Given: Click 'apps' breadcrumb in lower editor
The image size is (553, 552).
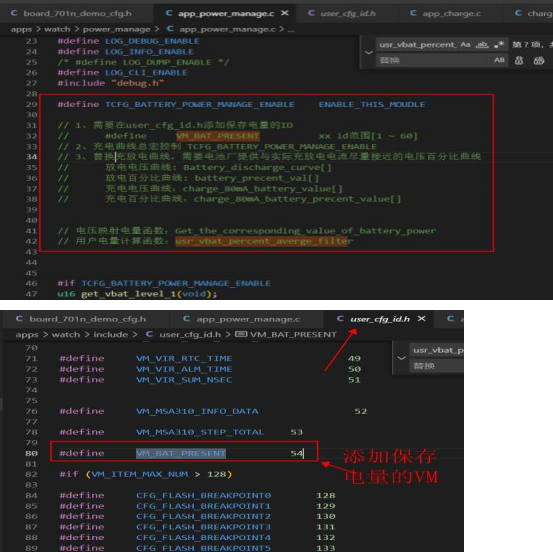Looking at the screenshot, I should (26, 335).
